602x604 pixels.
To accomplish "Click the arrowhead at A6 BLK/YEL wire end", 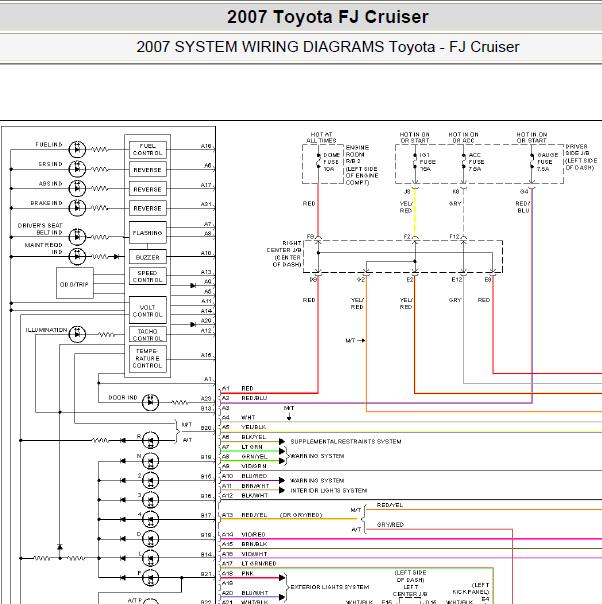I will [282, 441].
